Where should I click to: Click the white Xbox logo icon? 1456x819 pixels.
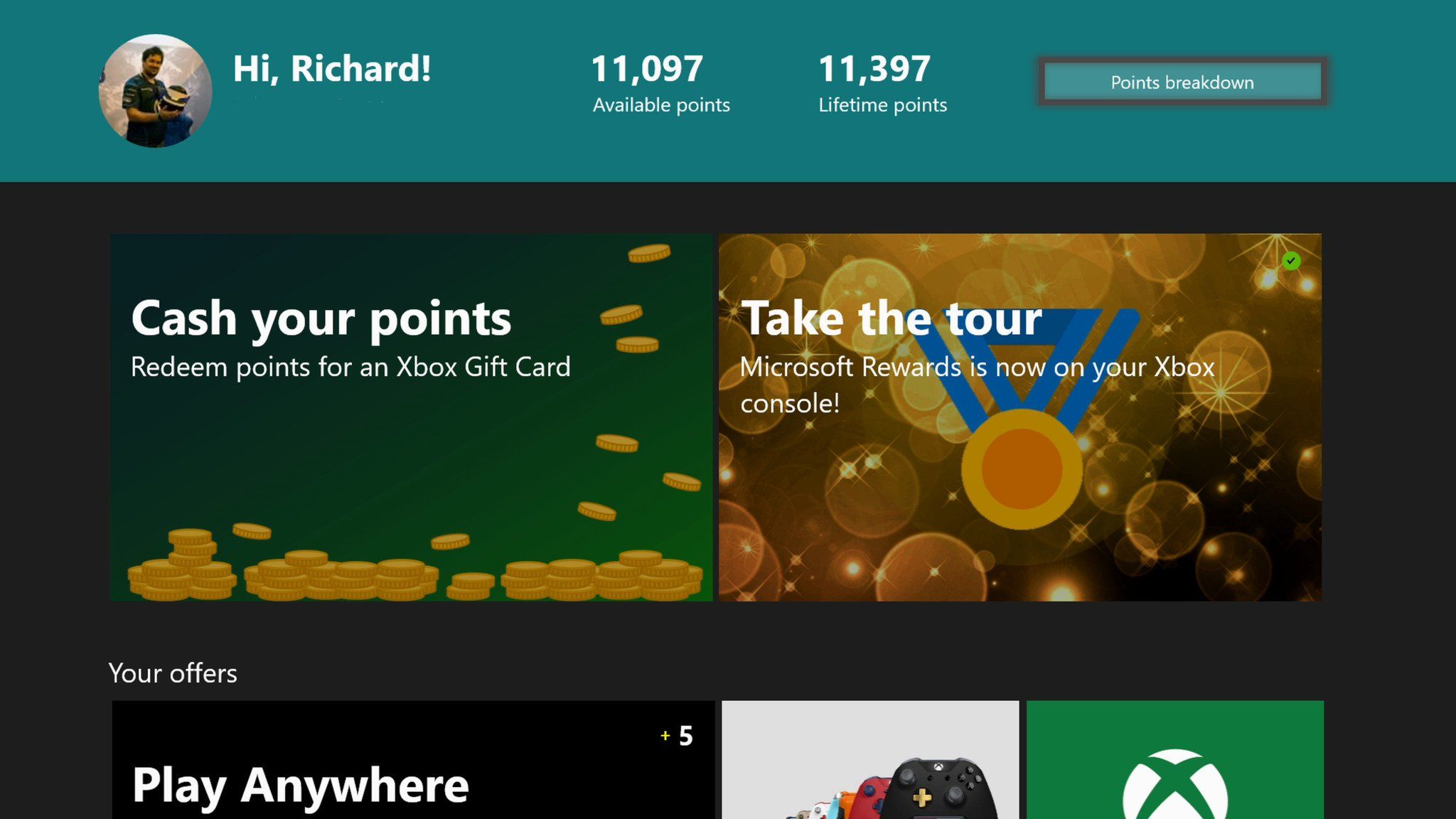(x=1174, y=785)
